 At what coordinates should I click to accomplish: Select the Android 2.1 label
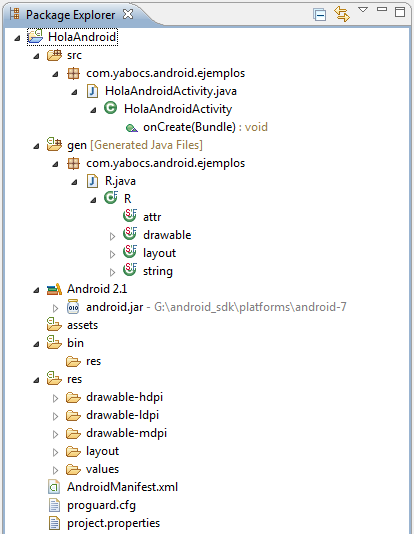(97, 289)
